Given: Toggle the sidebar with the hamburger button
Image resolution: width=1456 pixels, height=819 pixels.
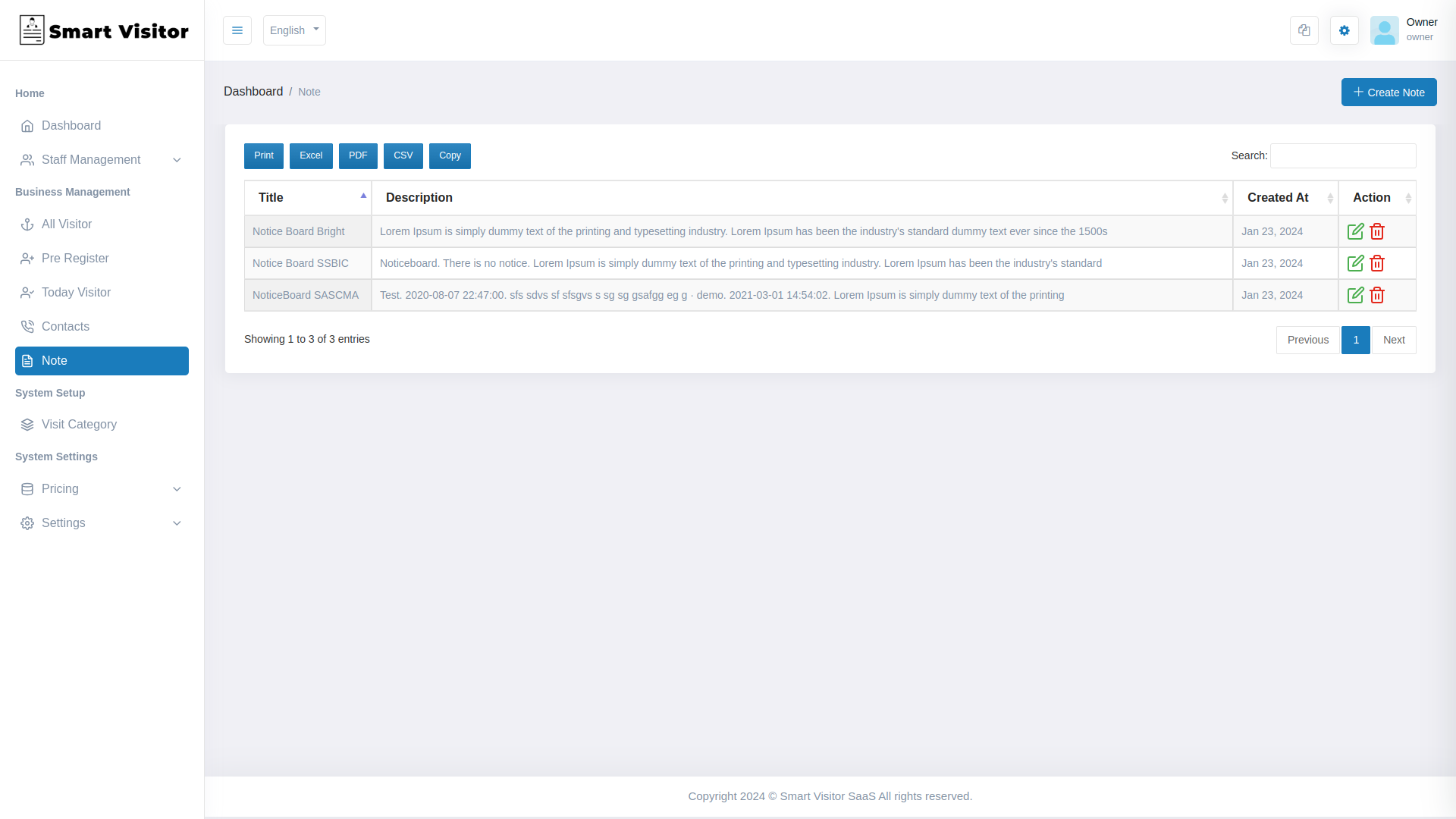Looking at the screenshot, I should 237,30.
